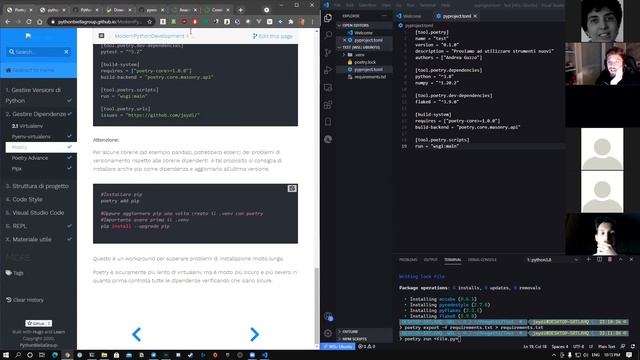Toggle check for Gestire Dipendenze
Screen dimensions: 640x360
point(69,114)
